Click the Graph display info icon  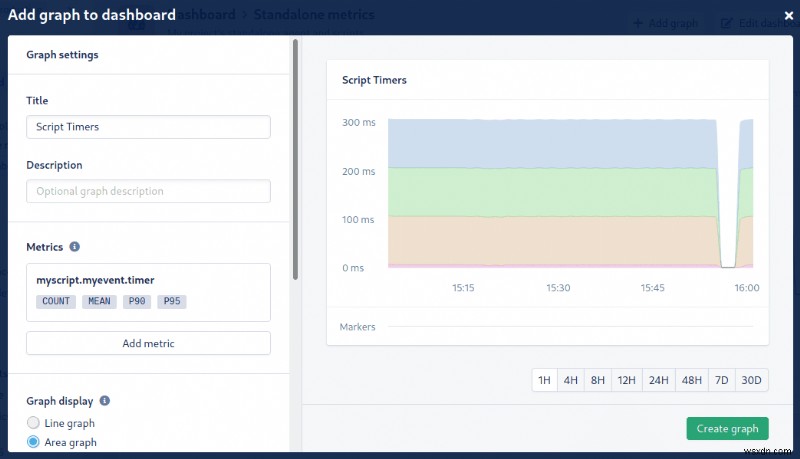tap(105, 401)
